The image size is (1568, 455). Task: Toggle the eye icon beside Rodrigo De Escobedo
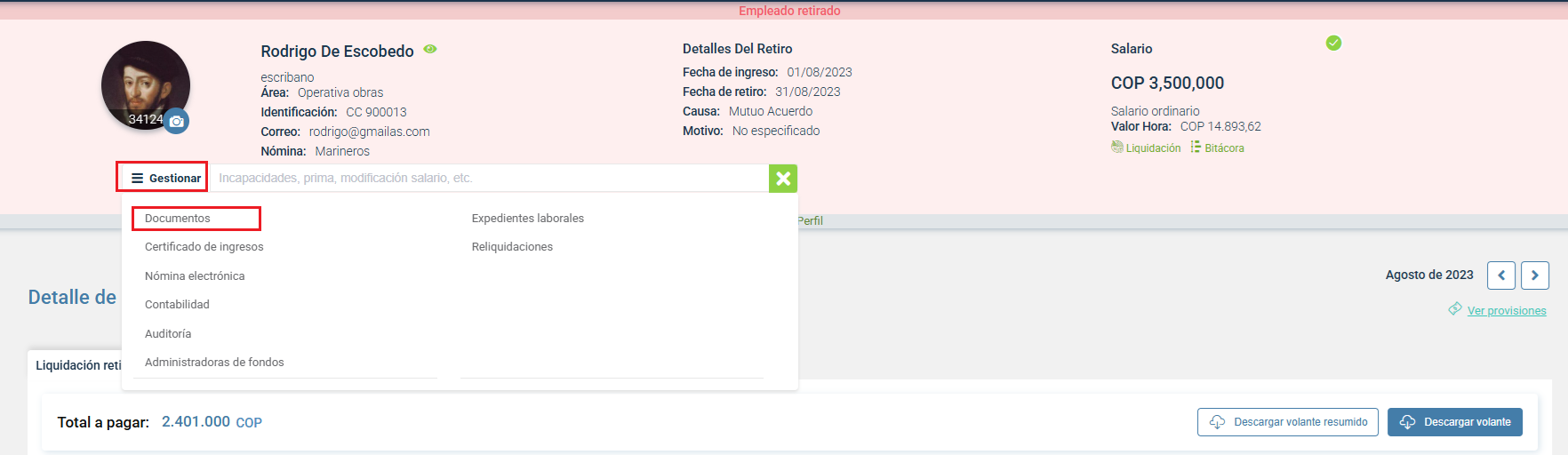point(430,50)
